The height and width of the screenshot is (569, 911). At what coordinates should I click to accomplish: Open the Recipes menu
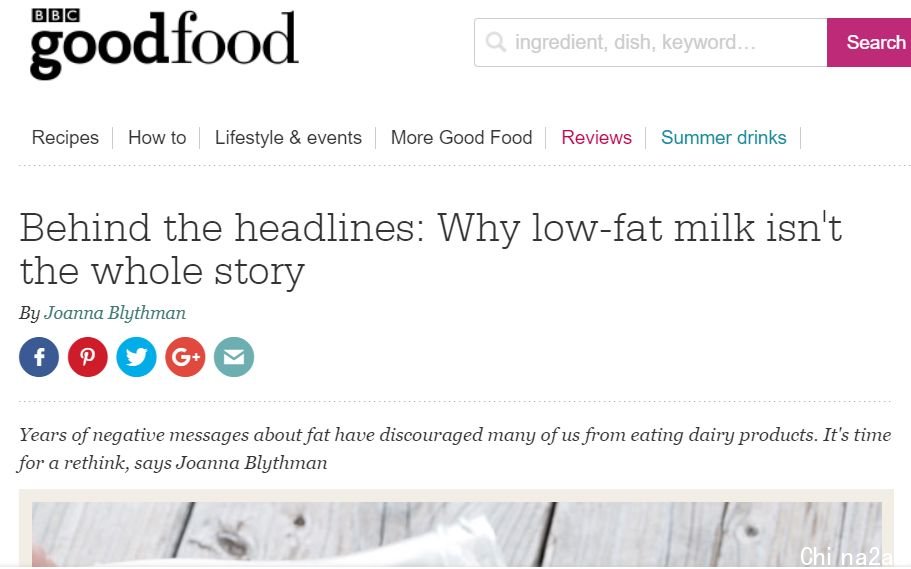coord(65,138)
